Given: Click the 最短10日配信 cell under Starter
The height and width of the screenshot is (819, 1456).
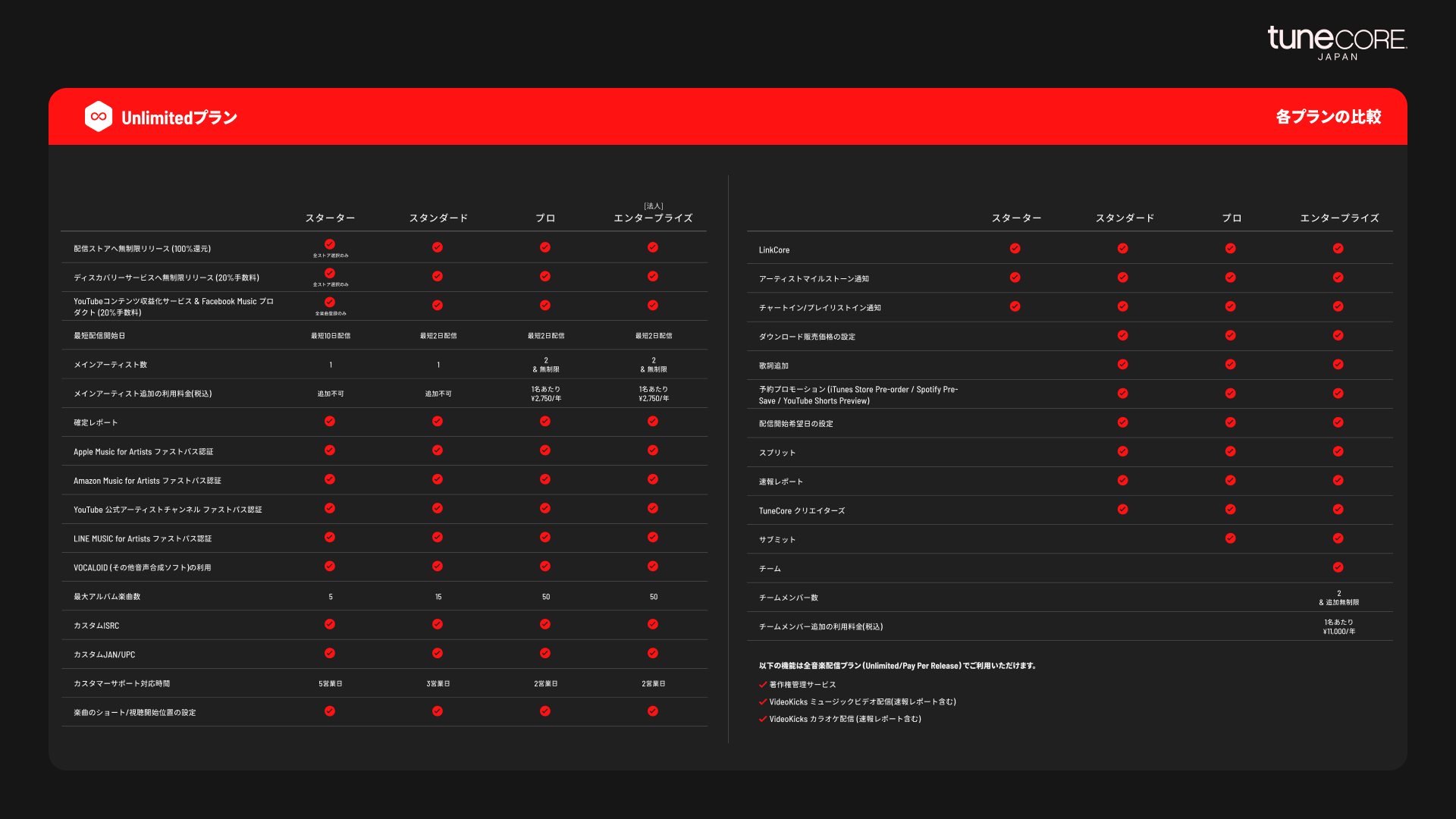Looking at the screenshot, I should [x=331, y=336].
